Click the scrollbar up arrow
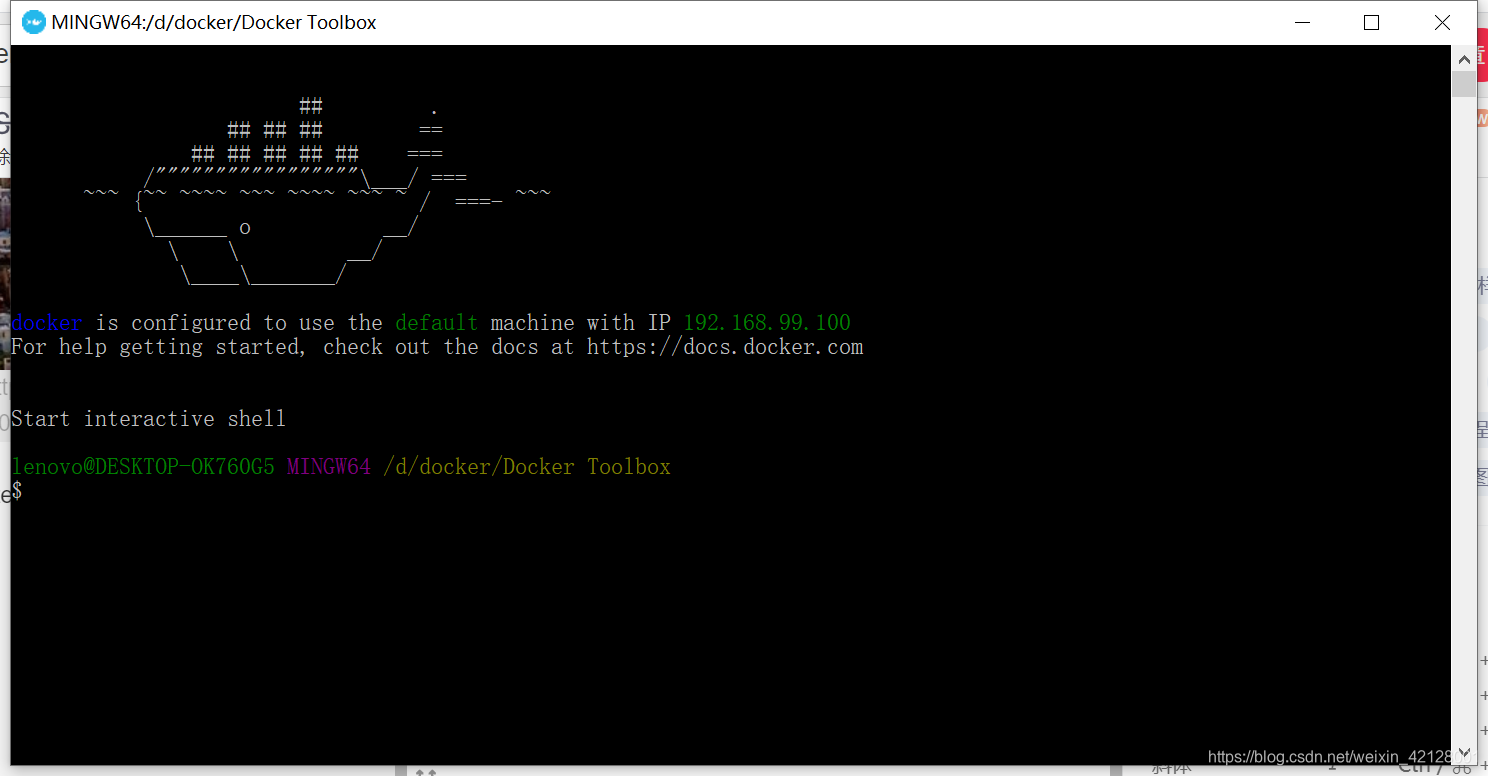1488x776 pixels. [1463, 57]
